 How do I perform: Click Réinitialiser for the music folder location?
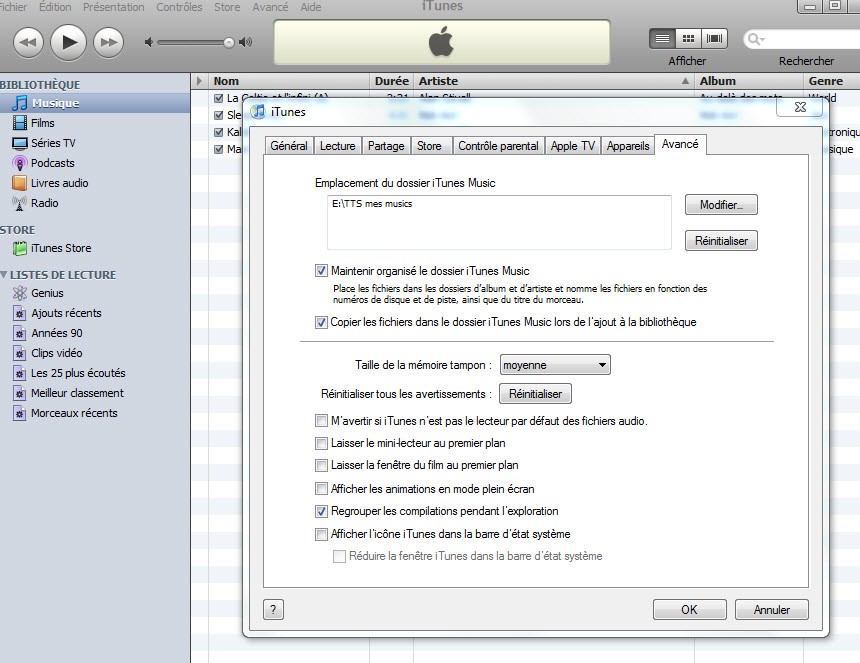(x=721, y=241)
